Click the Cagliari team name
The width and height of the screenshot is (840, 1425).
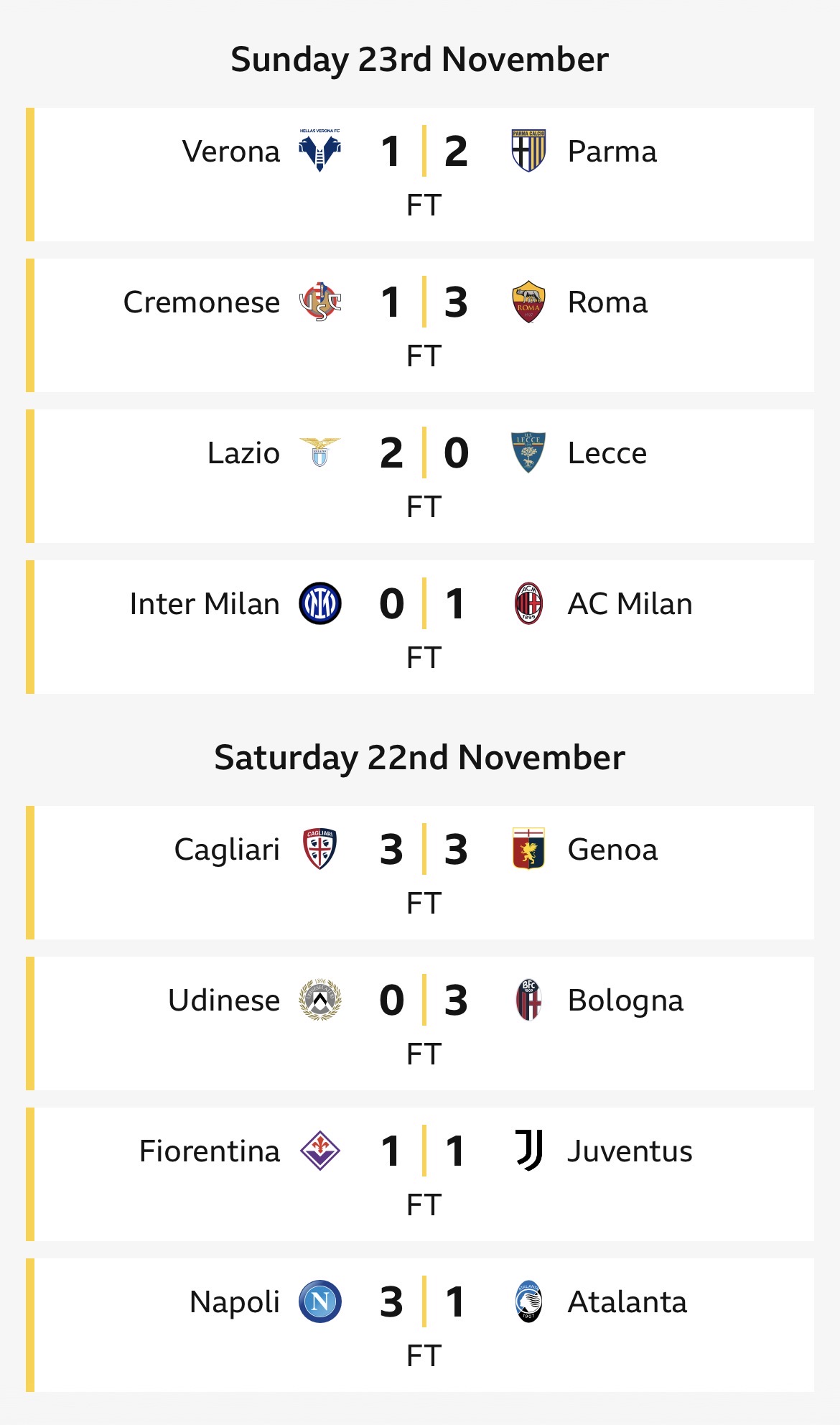tap(226, 850)
